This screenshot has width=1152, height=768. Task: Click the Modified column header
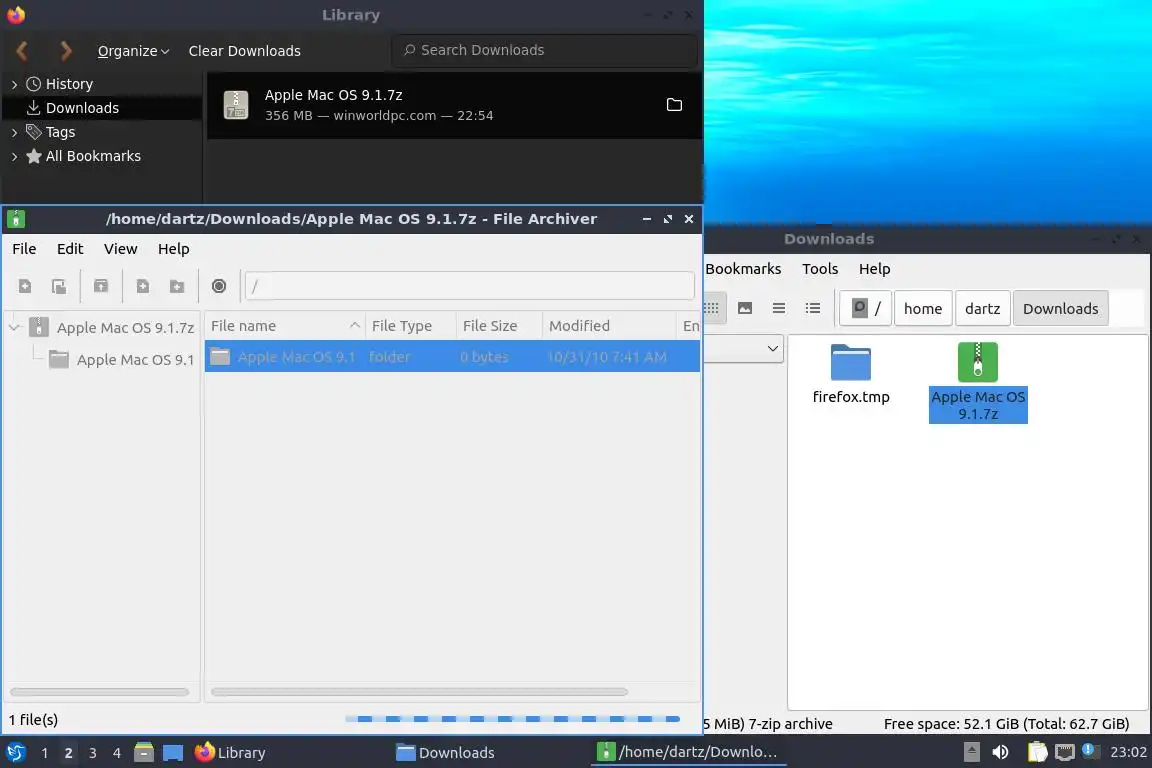click(608, 326)
